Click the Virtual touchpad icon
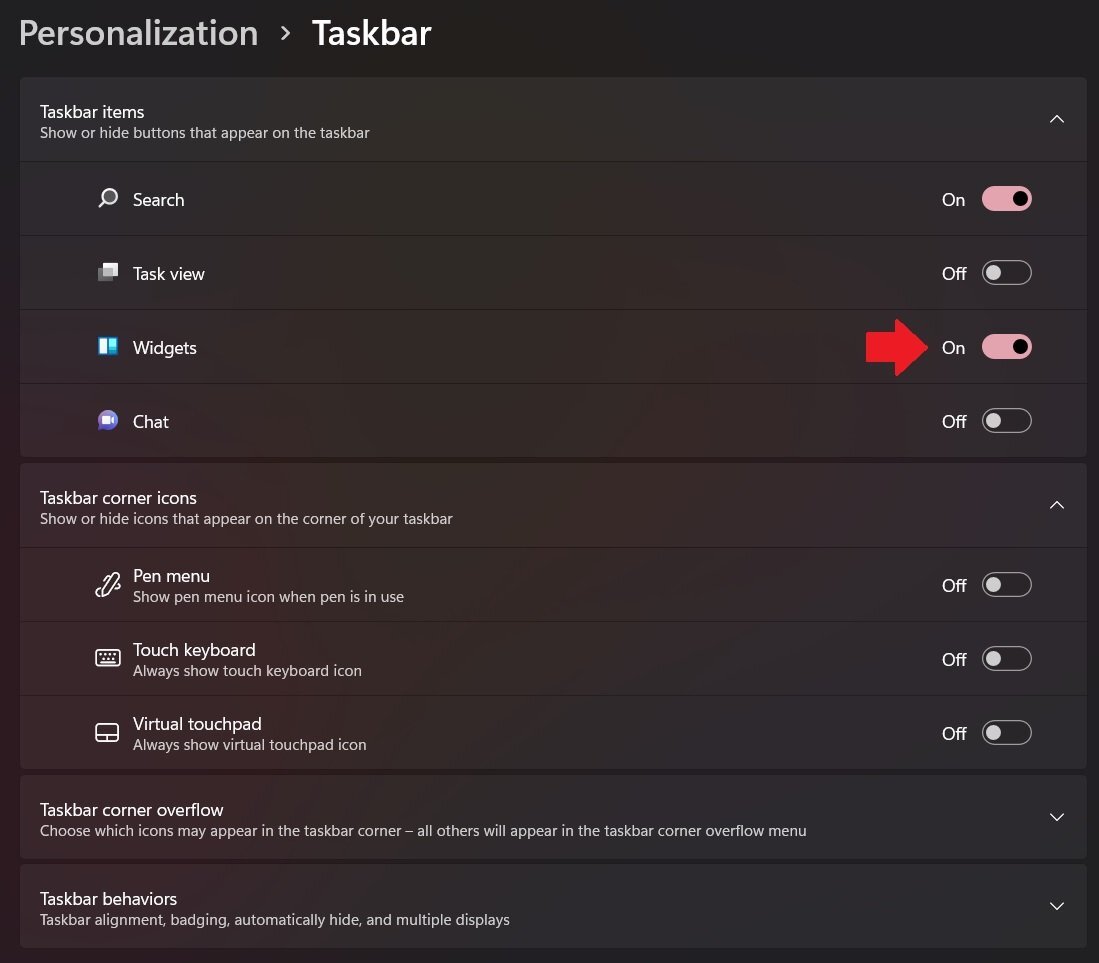The width and height of the screenshot is (1099, 963). point(107,732)
